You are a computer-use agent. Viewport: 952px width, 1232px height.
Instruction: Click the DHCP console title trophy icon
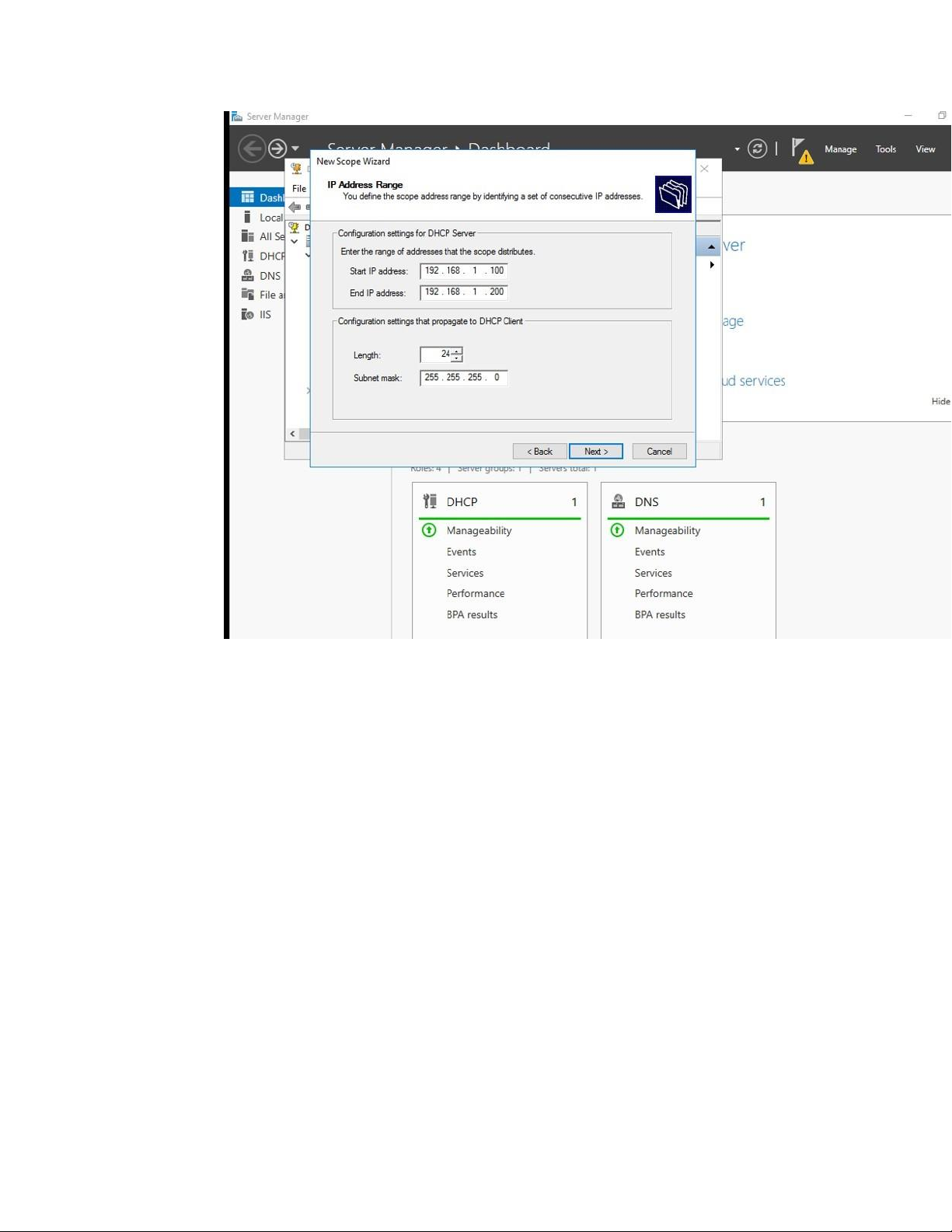click(x=296, y=169)
